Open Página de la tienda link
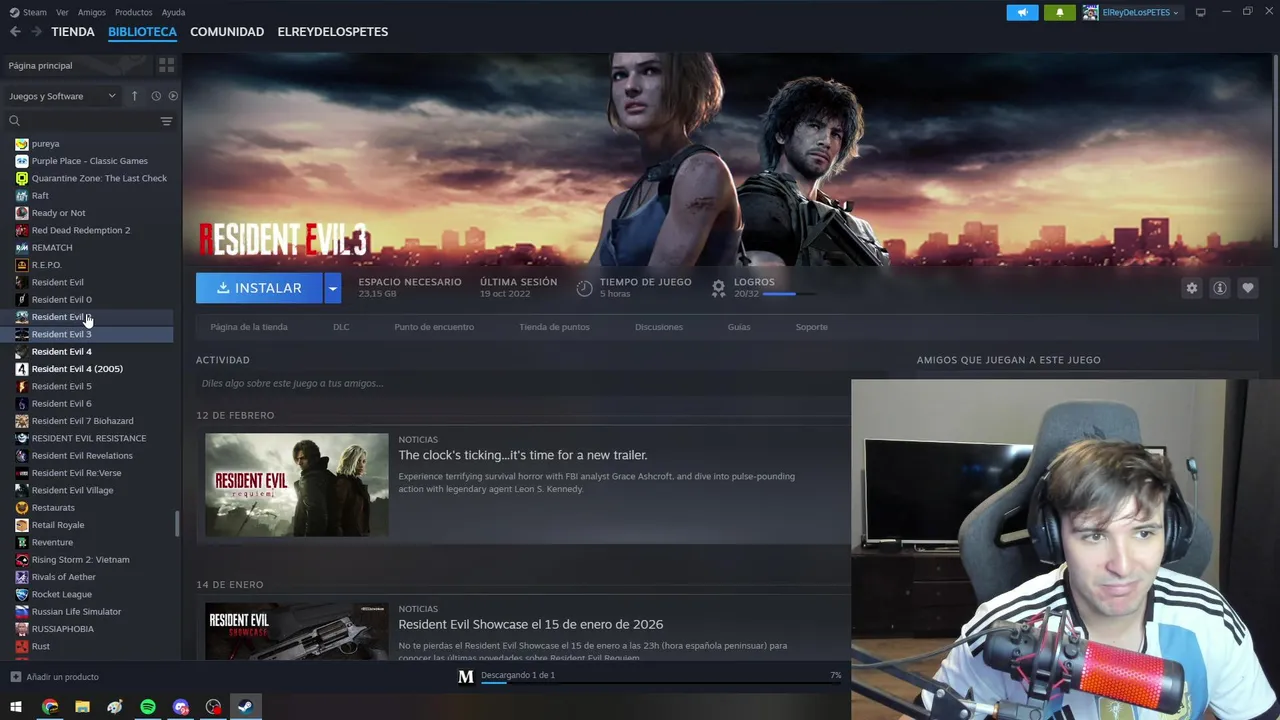 pyautogui.click(x=249, y=327)
